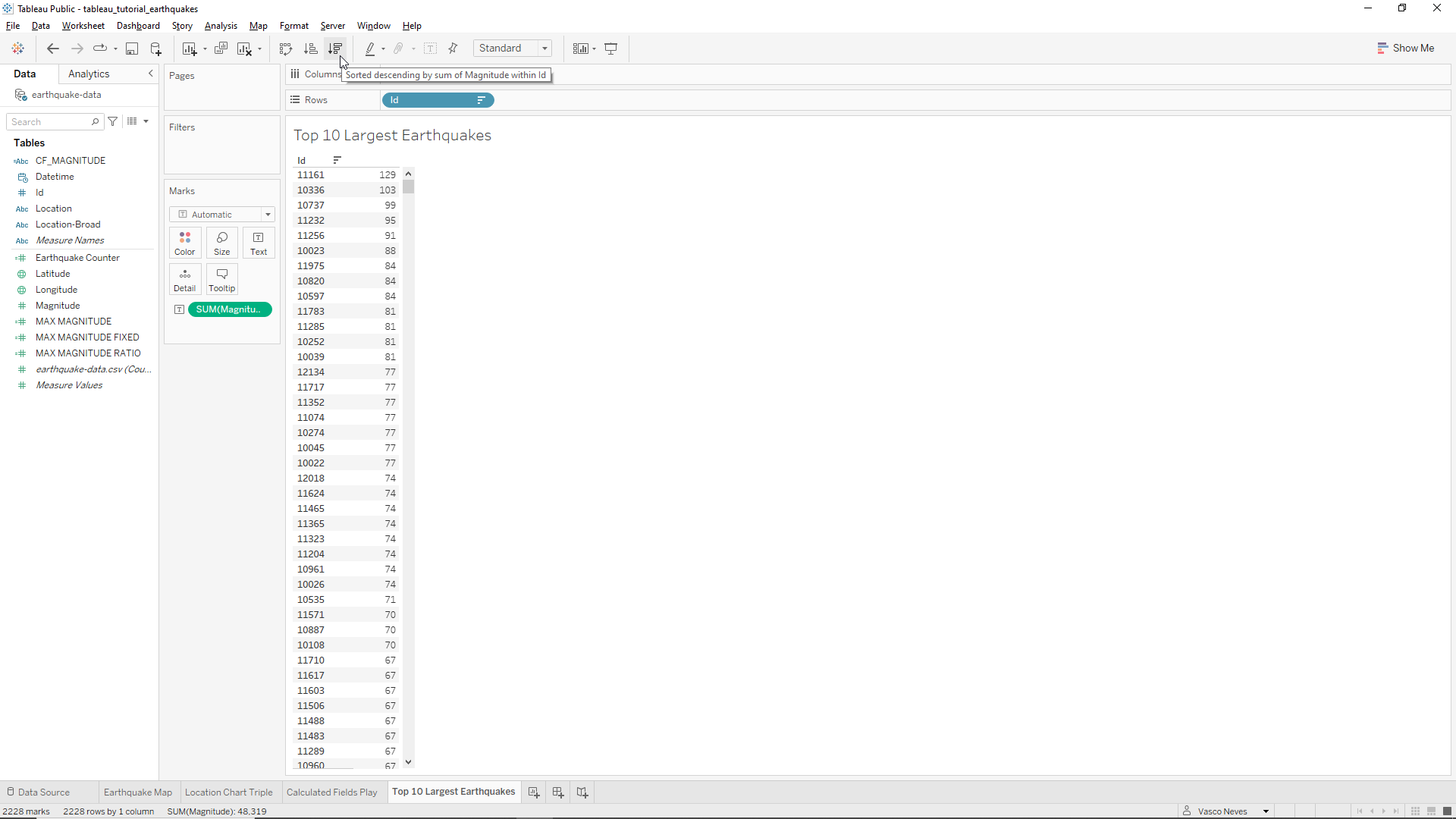The image size is (1456, 819).
Task: Click the Highlight pen icon
Action: tap(370, 49)
